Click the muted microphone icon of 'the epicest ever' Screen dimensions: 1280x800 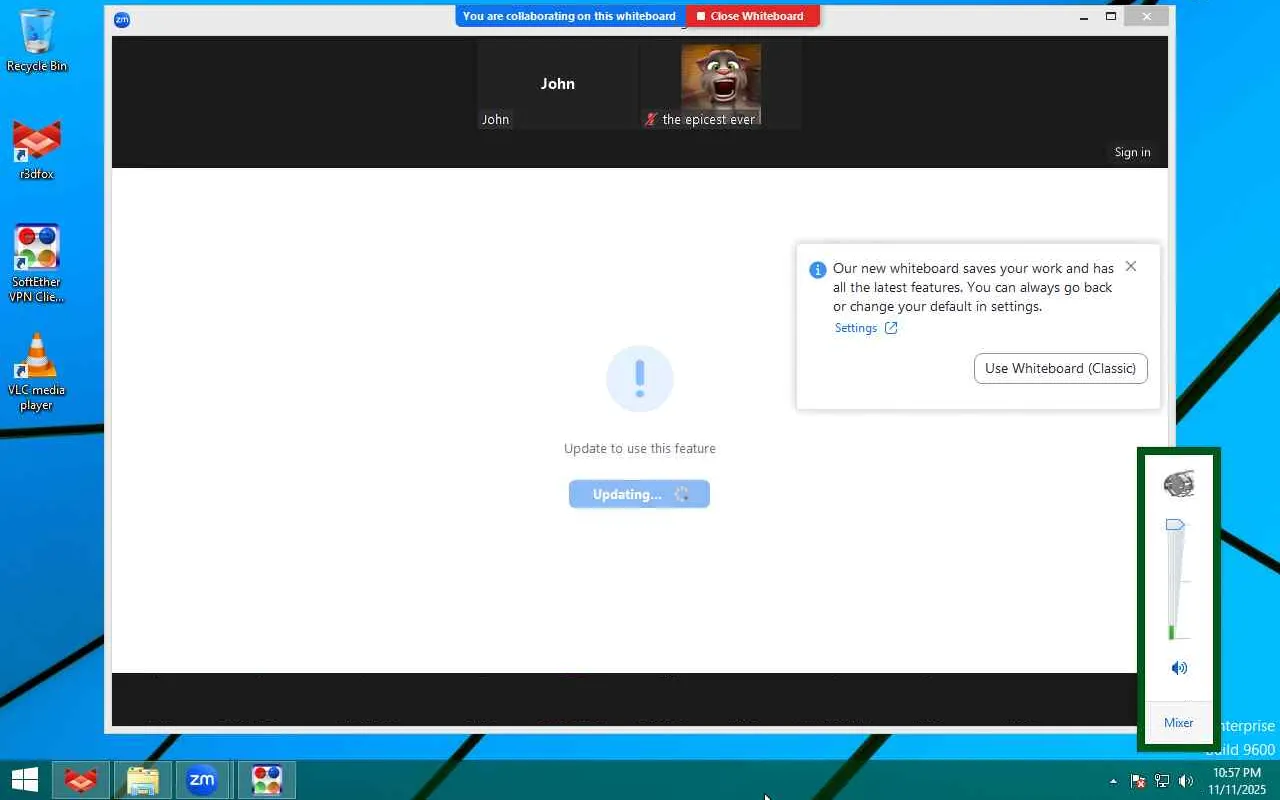tap(651, 120)
